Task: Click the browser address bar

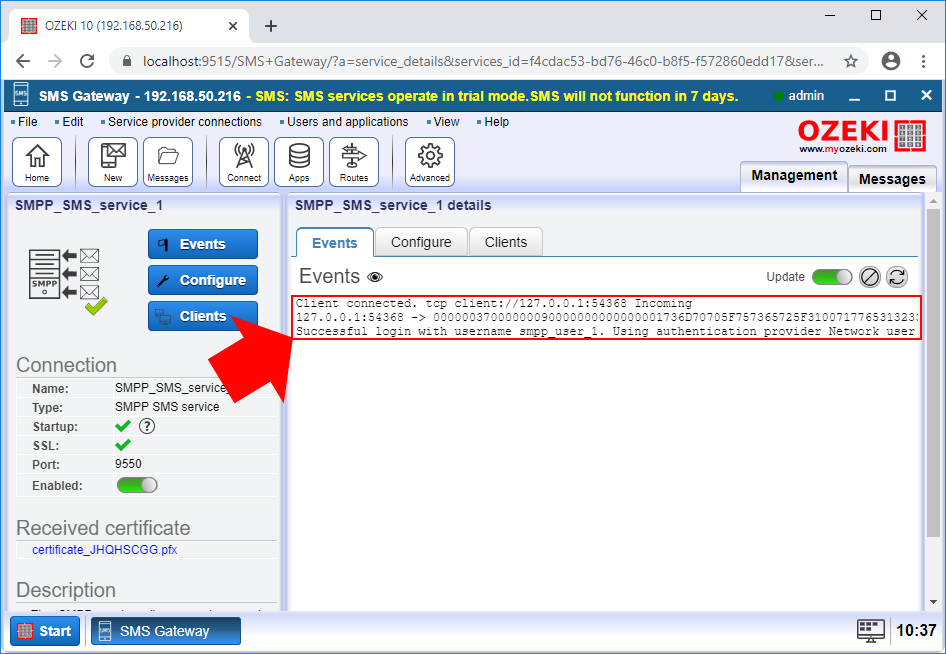Action: pos(483,61)
